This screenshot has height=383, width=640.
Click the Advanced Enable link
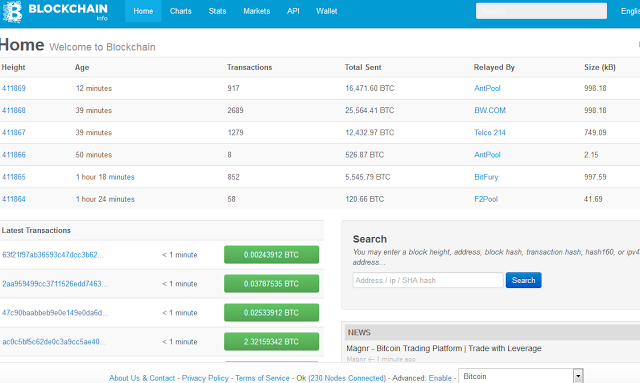click(440, 378)
